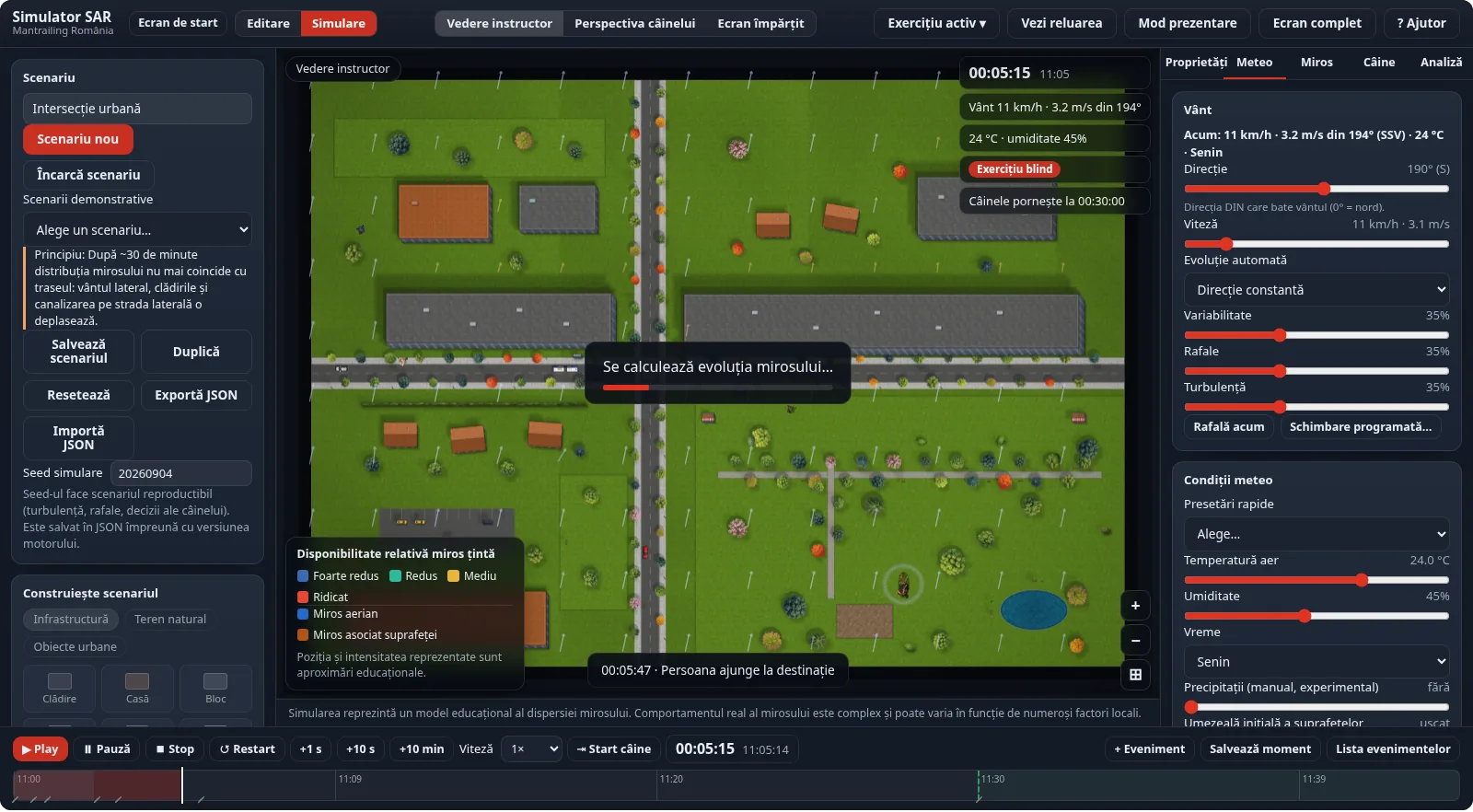Viewport: 1473px width, 812px height.
Task: Open the Câine tab
Action: click(1378, 63)
